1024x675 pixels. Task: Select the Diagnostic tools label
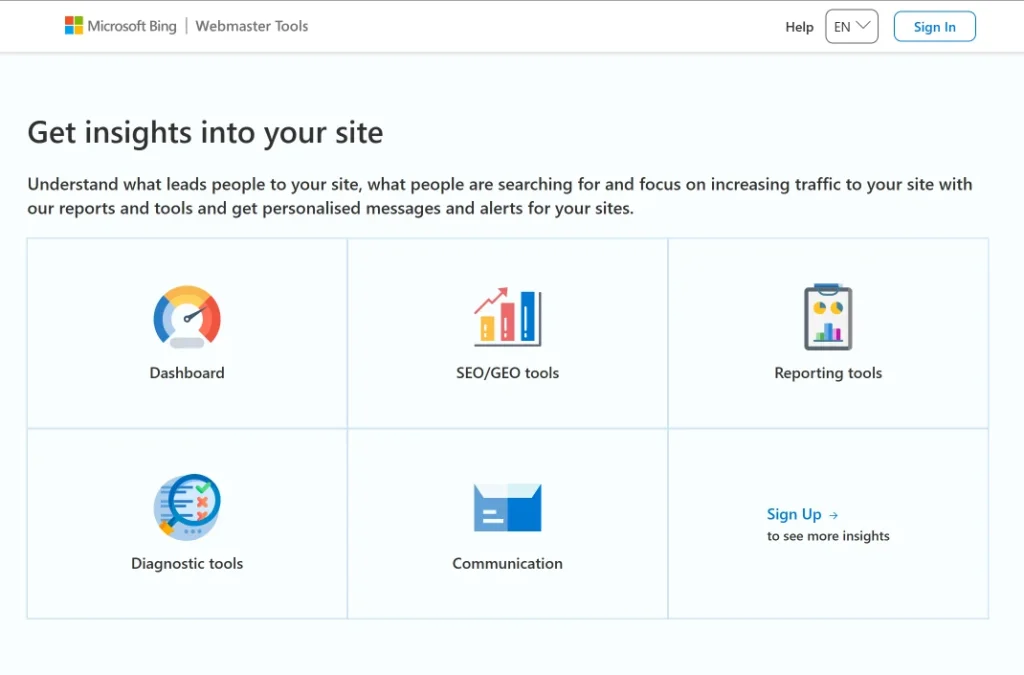coord(187,563)
